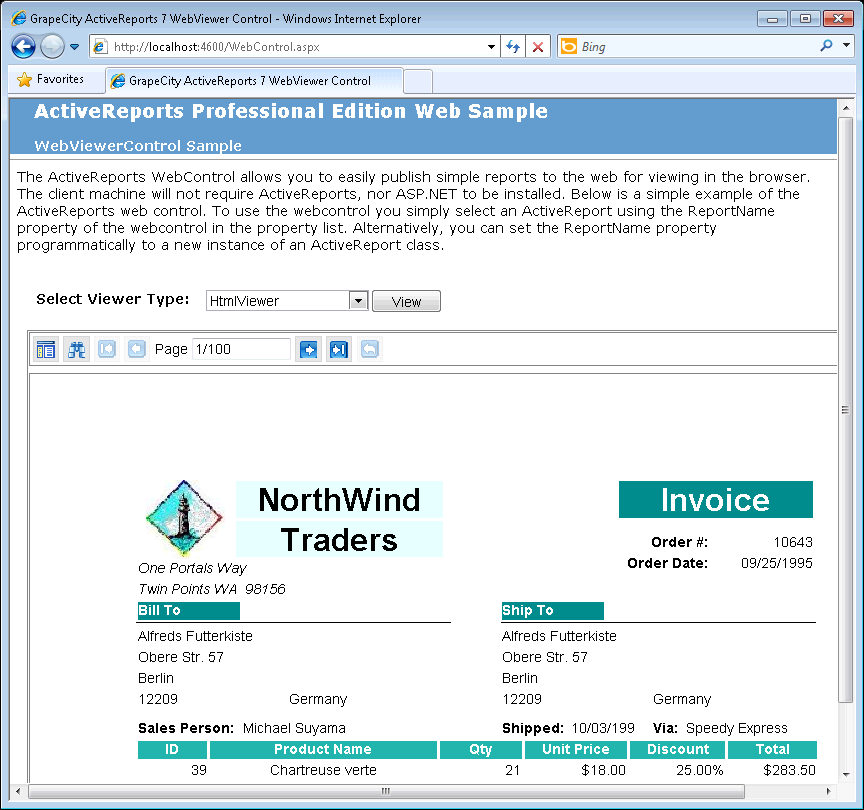
Task: Expand the address bar history dropdown
Action: click(491, 47)
